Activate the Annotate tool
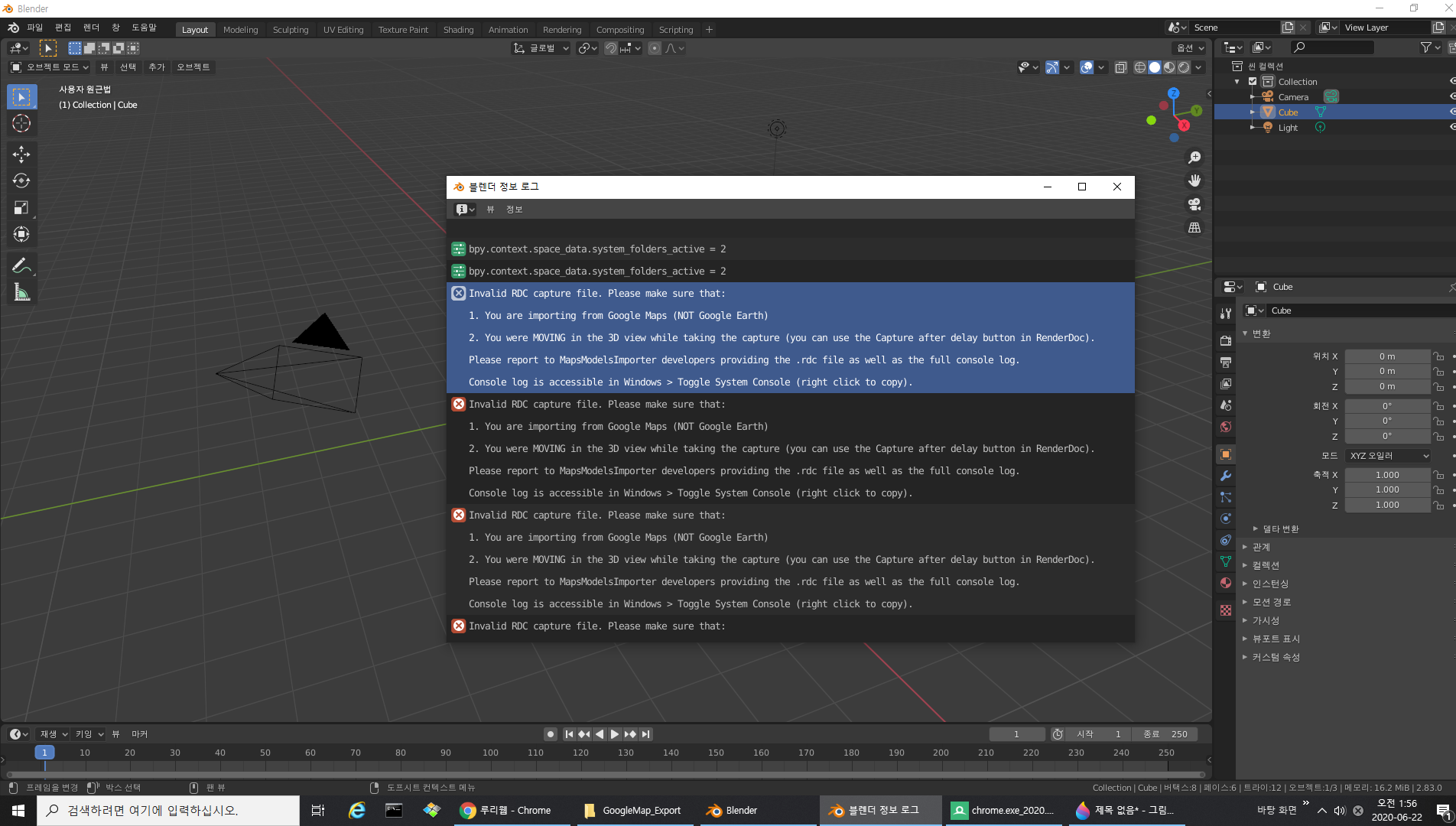 (21, 265)
